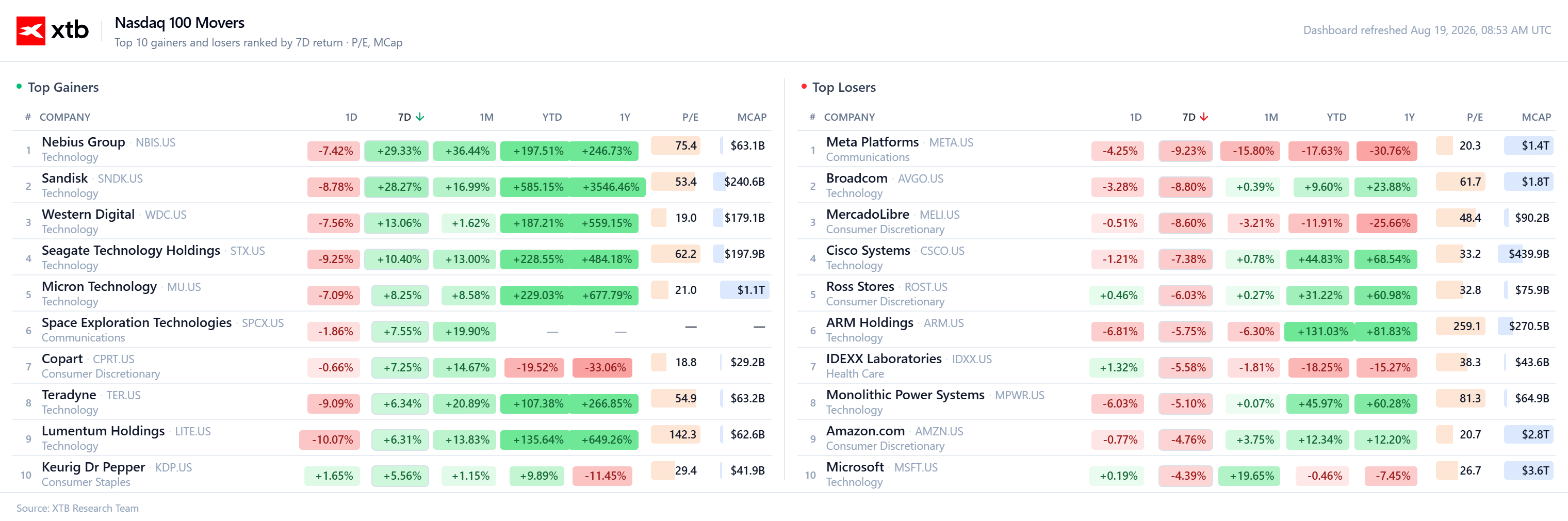
Task: Click Top Gainers P/E column header
Action: click(x=690, y=117)
